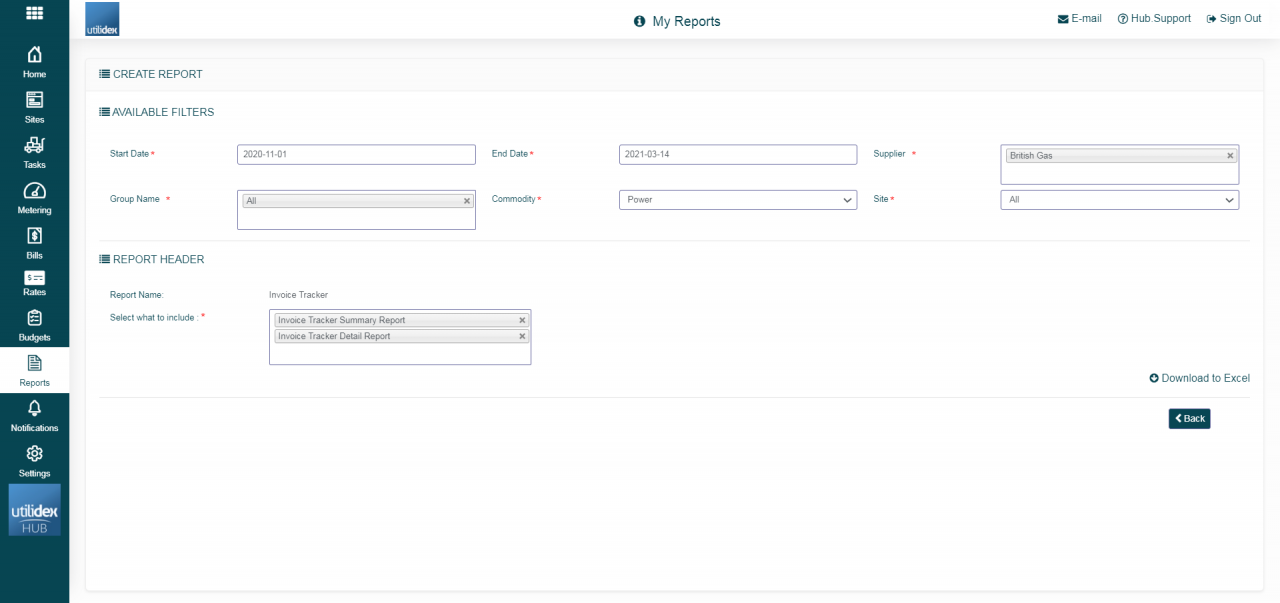This screenshot has width=1280, height=603.
Task: Remove the British Gas supplier filter
Action: click(1230, 155)
